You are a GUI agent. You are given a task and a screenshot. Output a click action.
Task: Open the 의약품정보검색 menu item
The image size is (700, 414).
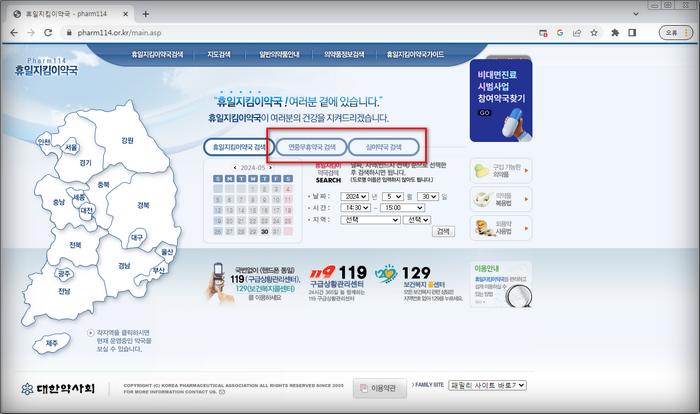[x=344, y=54]
